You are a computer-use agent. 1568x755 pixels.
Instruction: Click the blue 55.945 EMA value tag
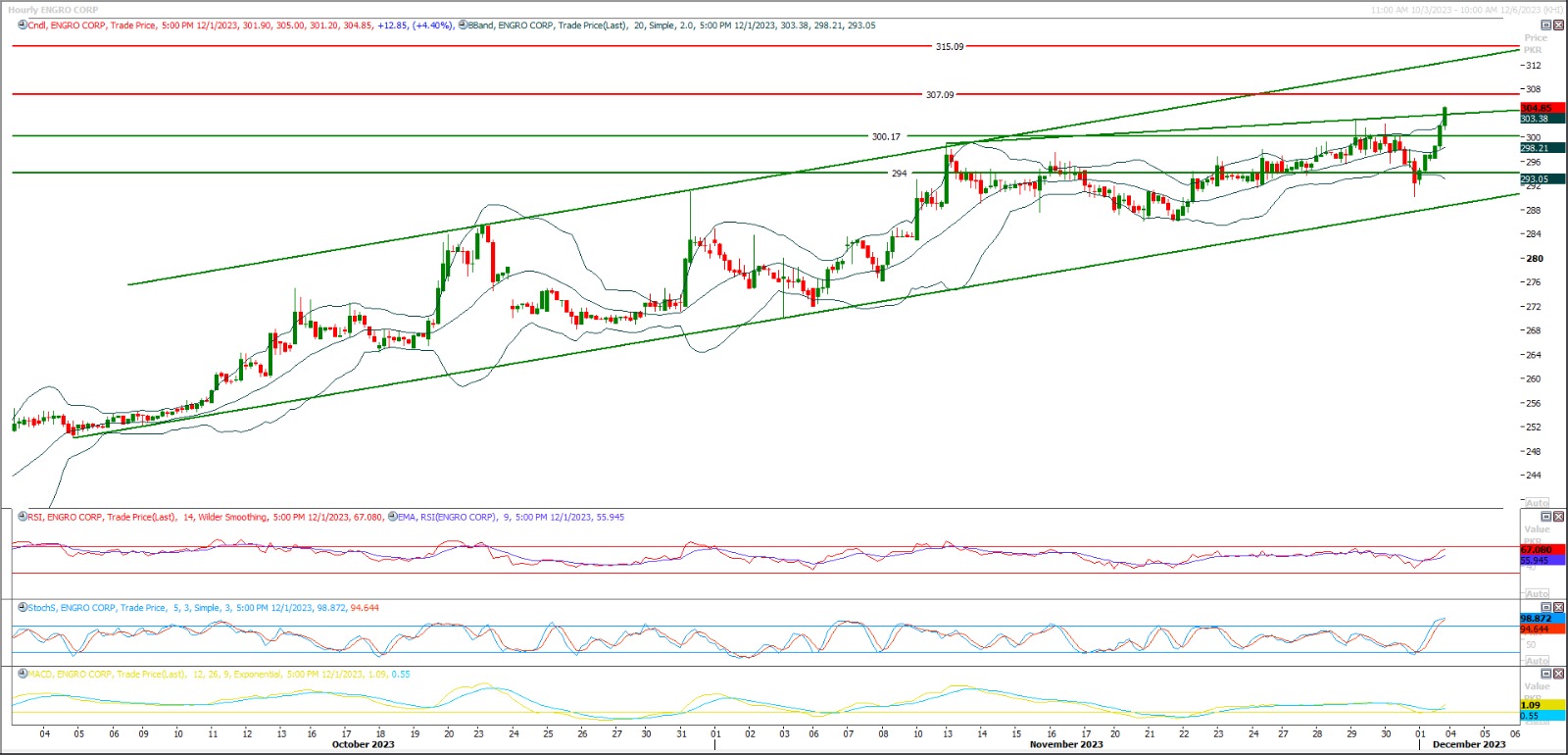coord(1543,560)
